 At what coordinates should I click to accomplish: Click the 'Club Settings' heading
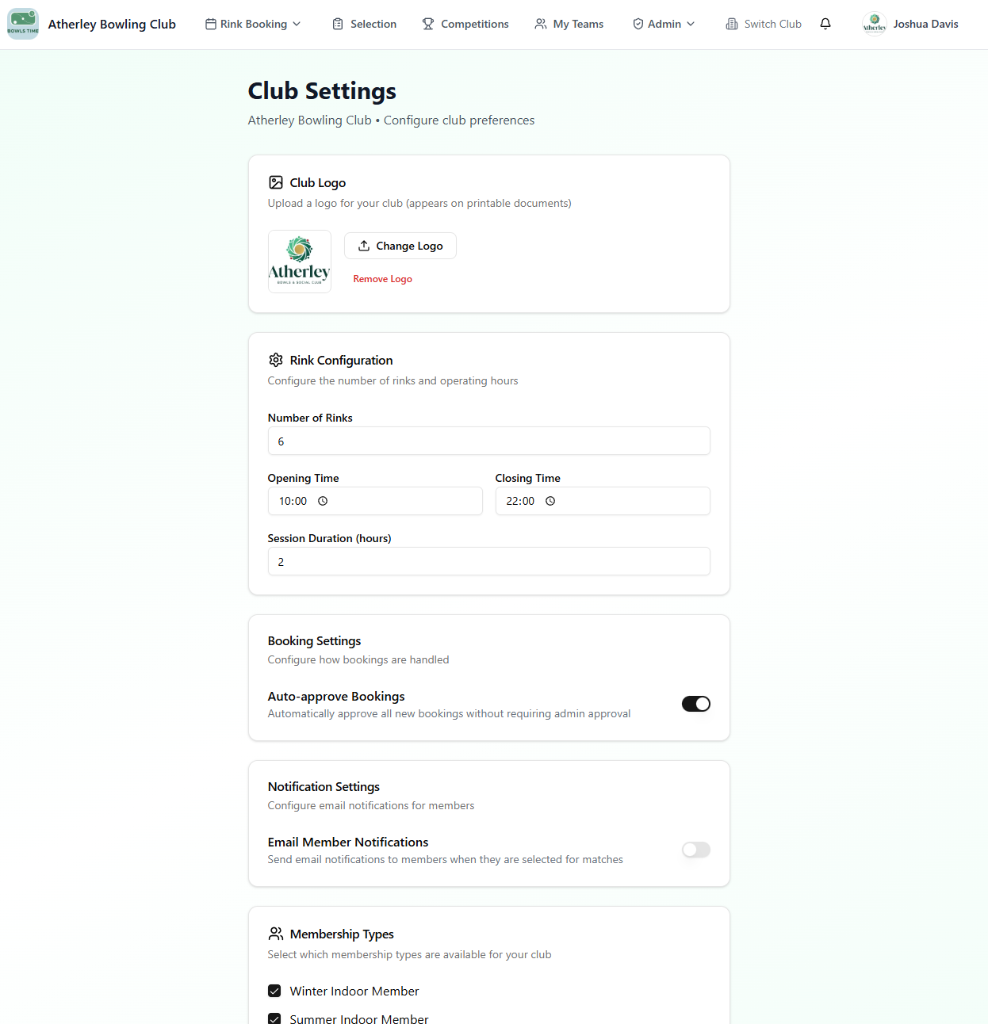(x=322, y=91)
